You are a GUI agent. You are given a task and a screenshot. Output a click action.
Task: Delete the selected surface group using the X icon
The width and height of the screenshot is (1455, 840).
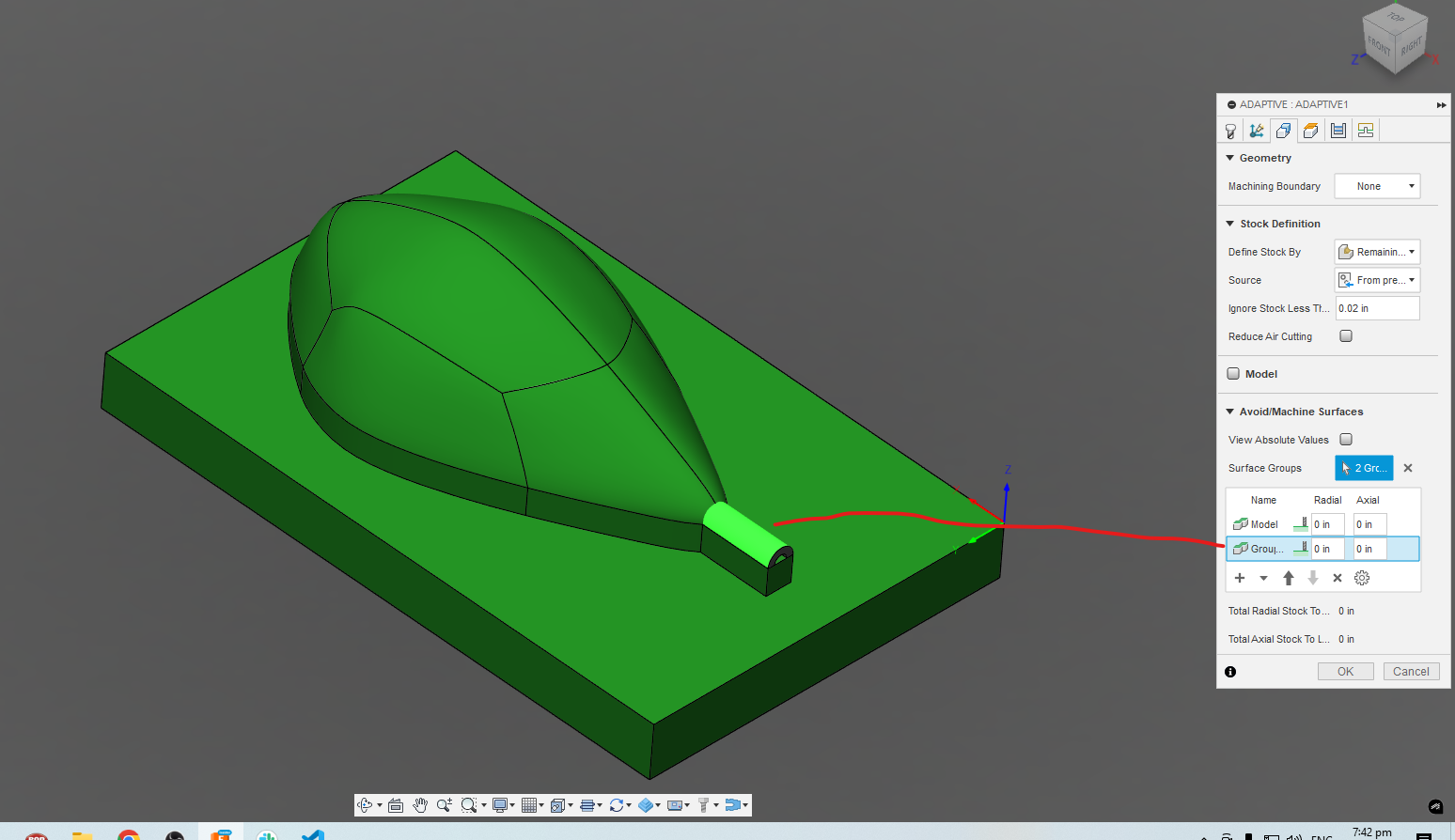click(1337, 577)
